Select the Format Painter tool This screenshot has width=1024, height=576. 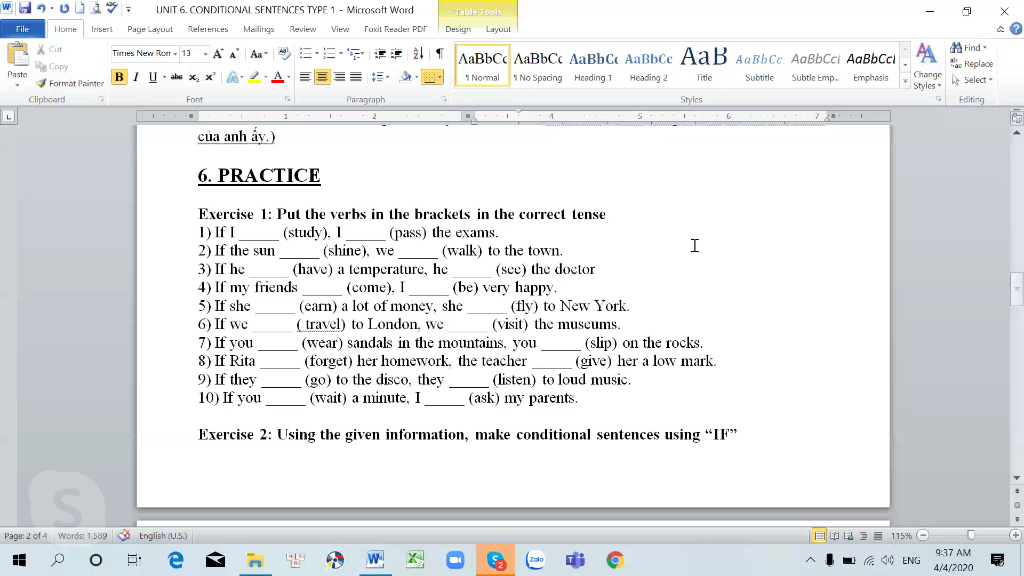[x=70, y=84]
